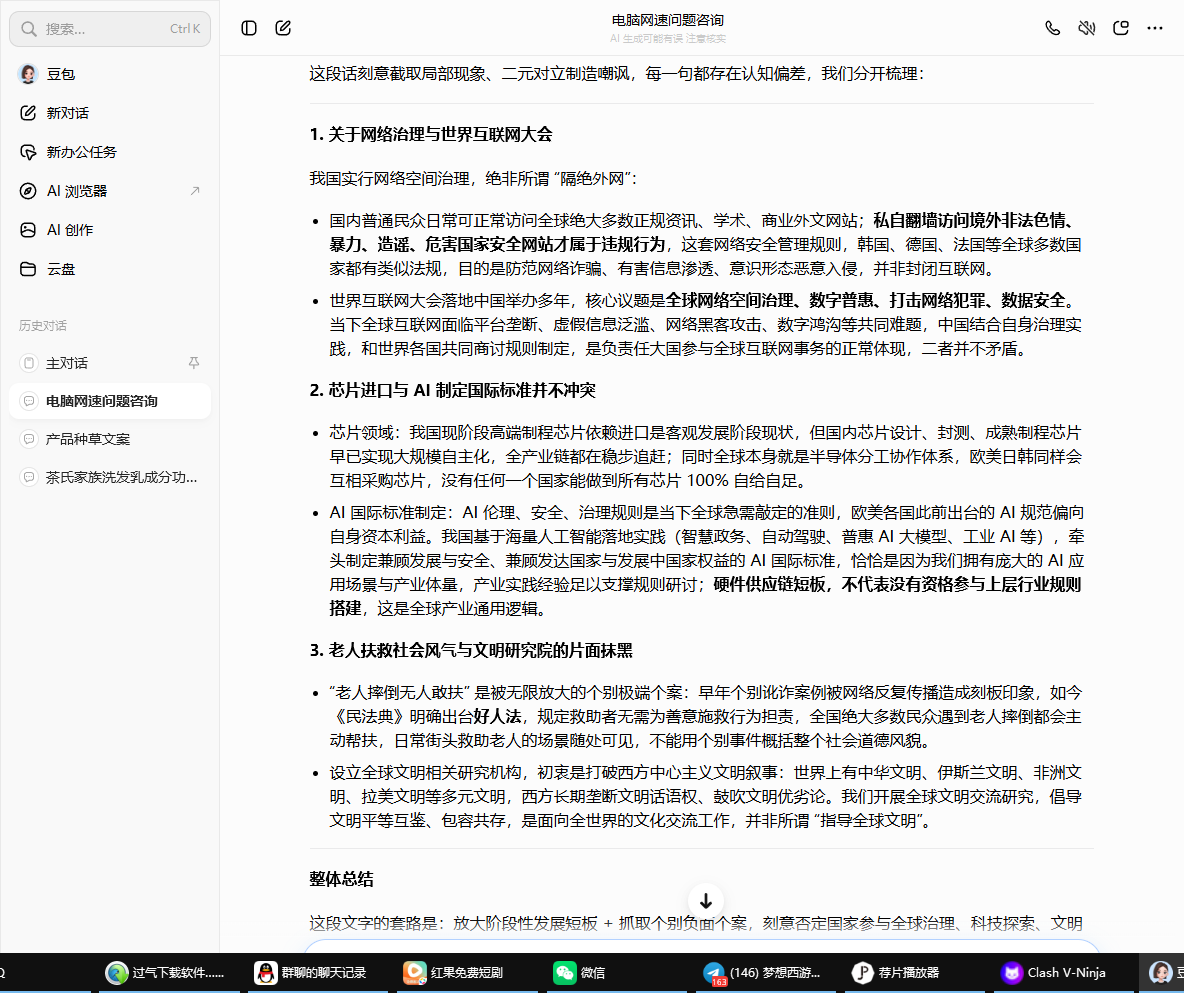
Task: Click the 云盘 folder icon
Action: [x=28, y=269]
